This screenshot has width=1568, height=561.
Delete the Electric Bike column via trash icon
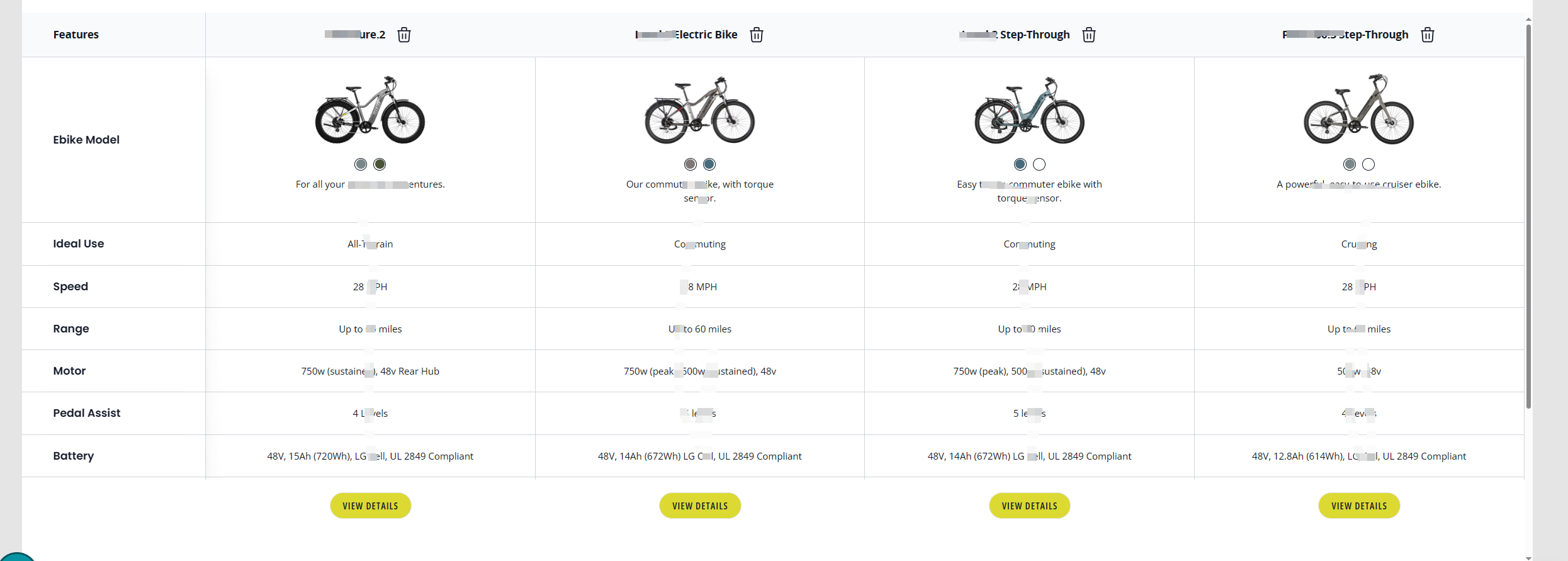pos(757,35)
